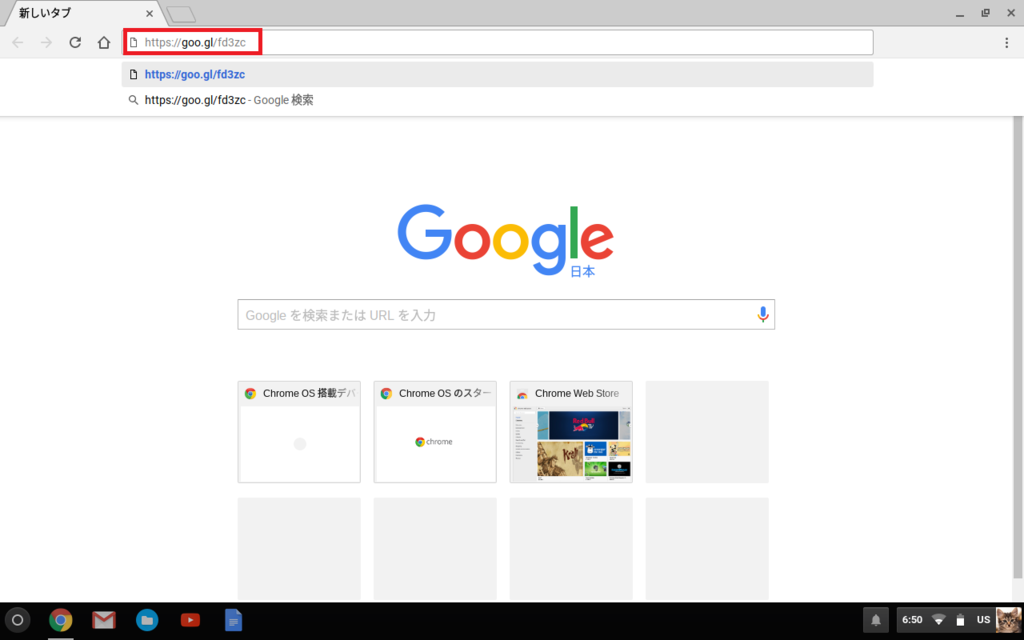Go to the home page icon
The image size is (1024, 640).
pos(104,42)
